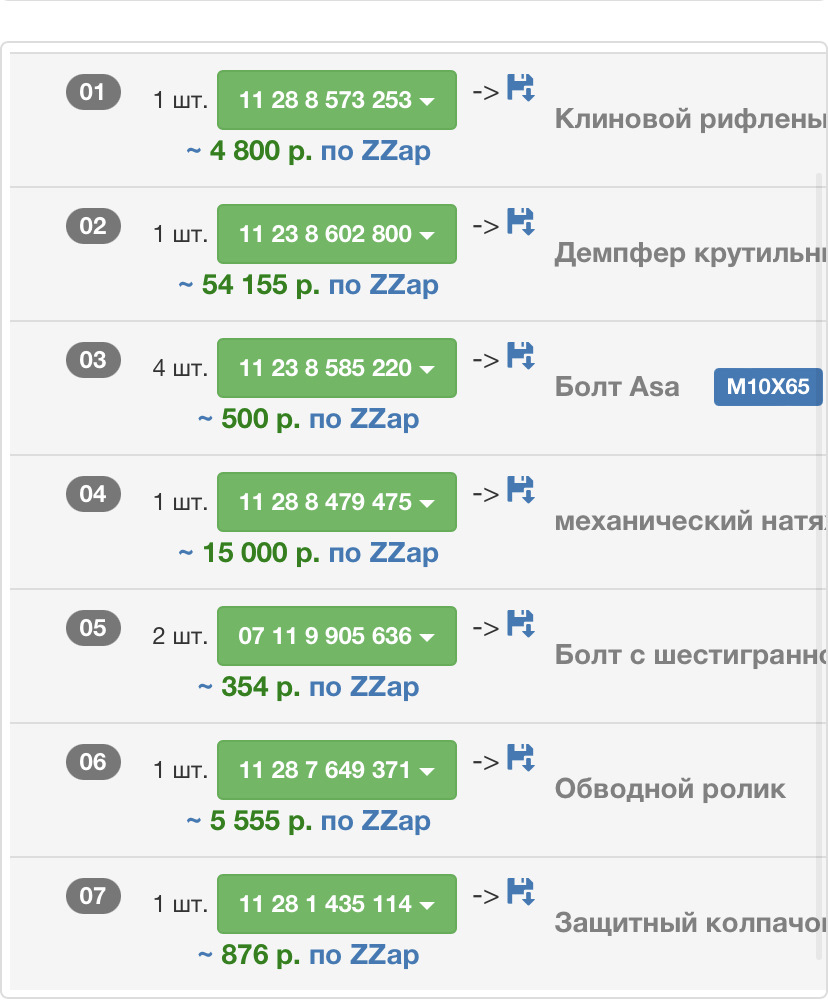Open the 11 28 8 479 475 part menu
The image size is (828, 1007).
coord(337,502)
